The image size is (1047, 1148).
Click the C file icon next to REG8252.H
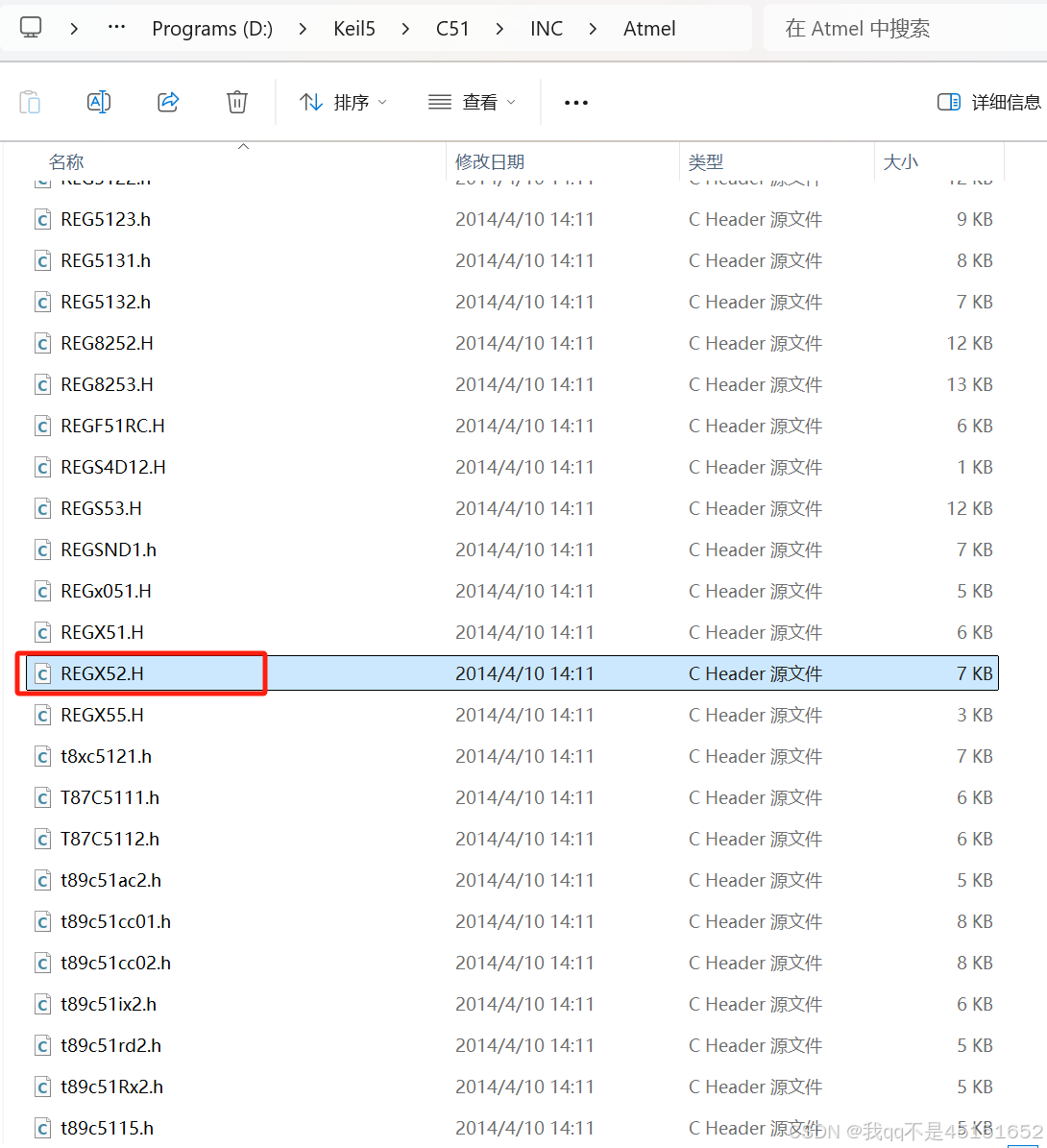(x=42, y=343)
